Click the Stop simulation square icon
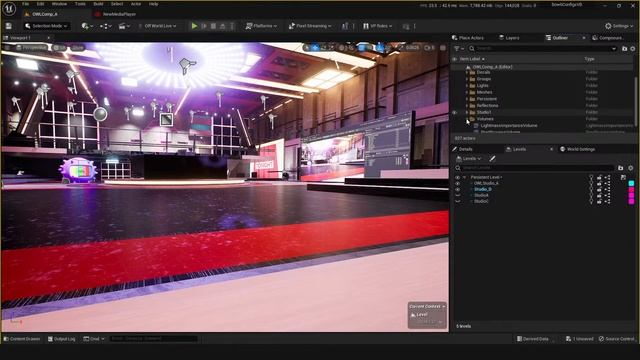This screenshot has width=640, height=360. pos(213,26)
